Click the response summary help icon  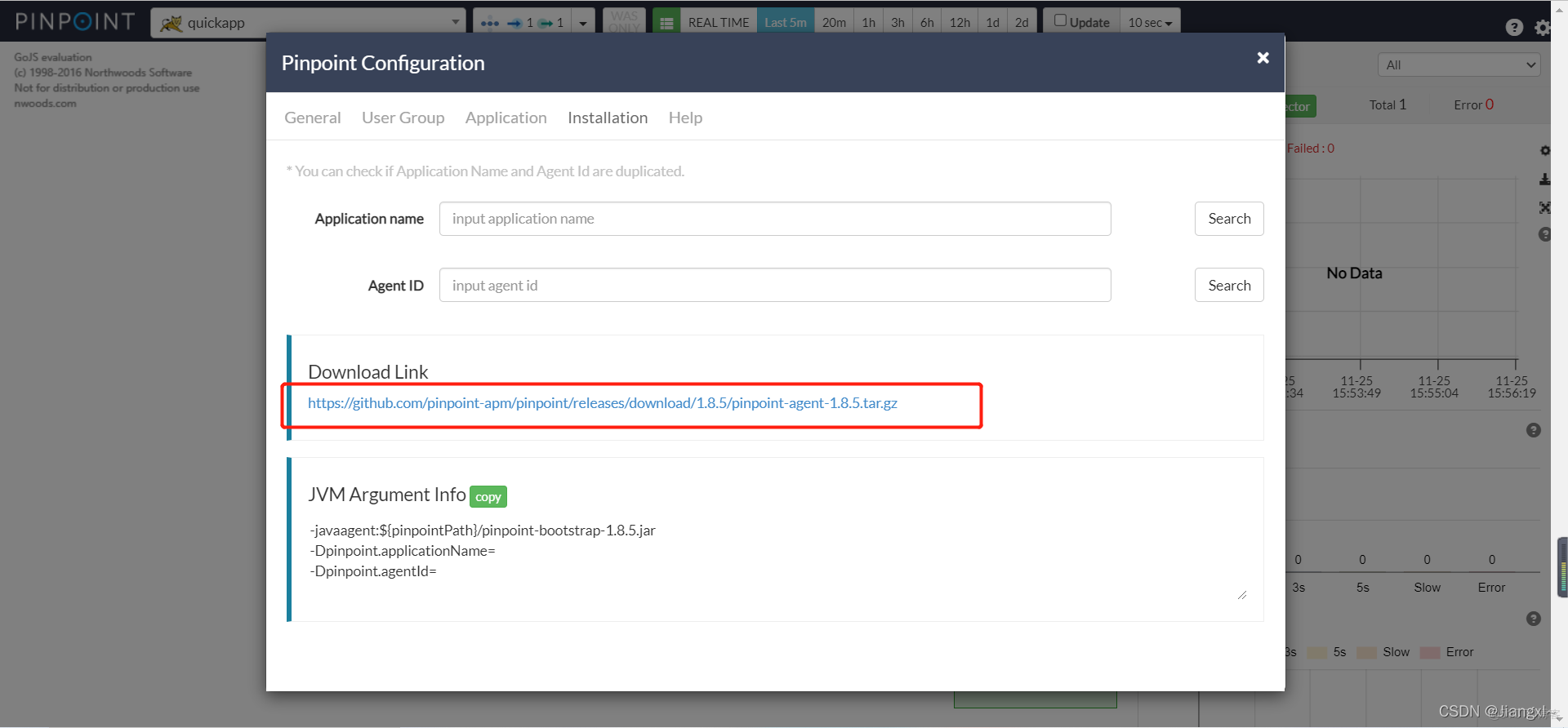click(1534, 430)
